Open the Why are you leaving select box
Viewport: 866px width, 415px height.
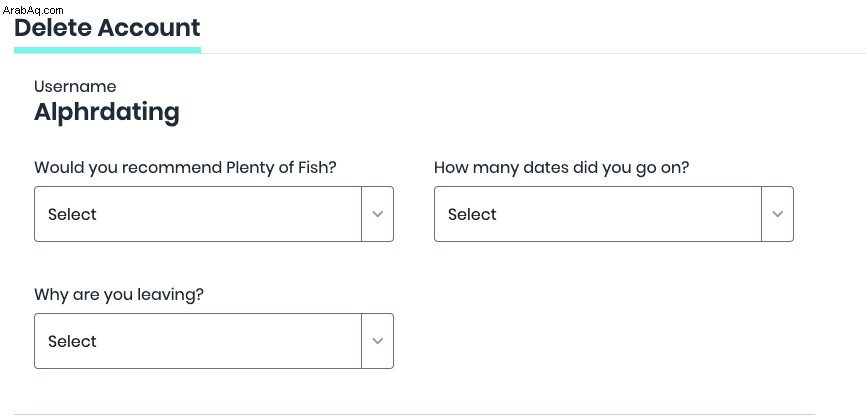[x=214, y=341]
